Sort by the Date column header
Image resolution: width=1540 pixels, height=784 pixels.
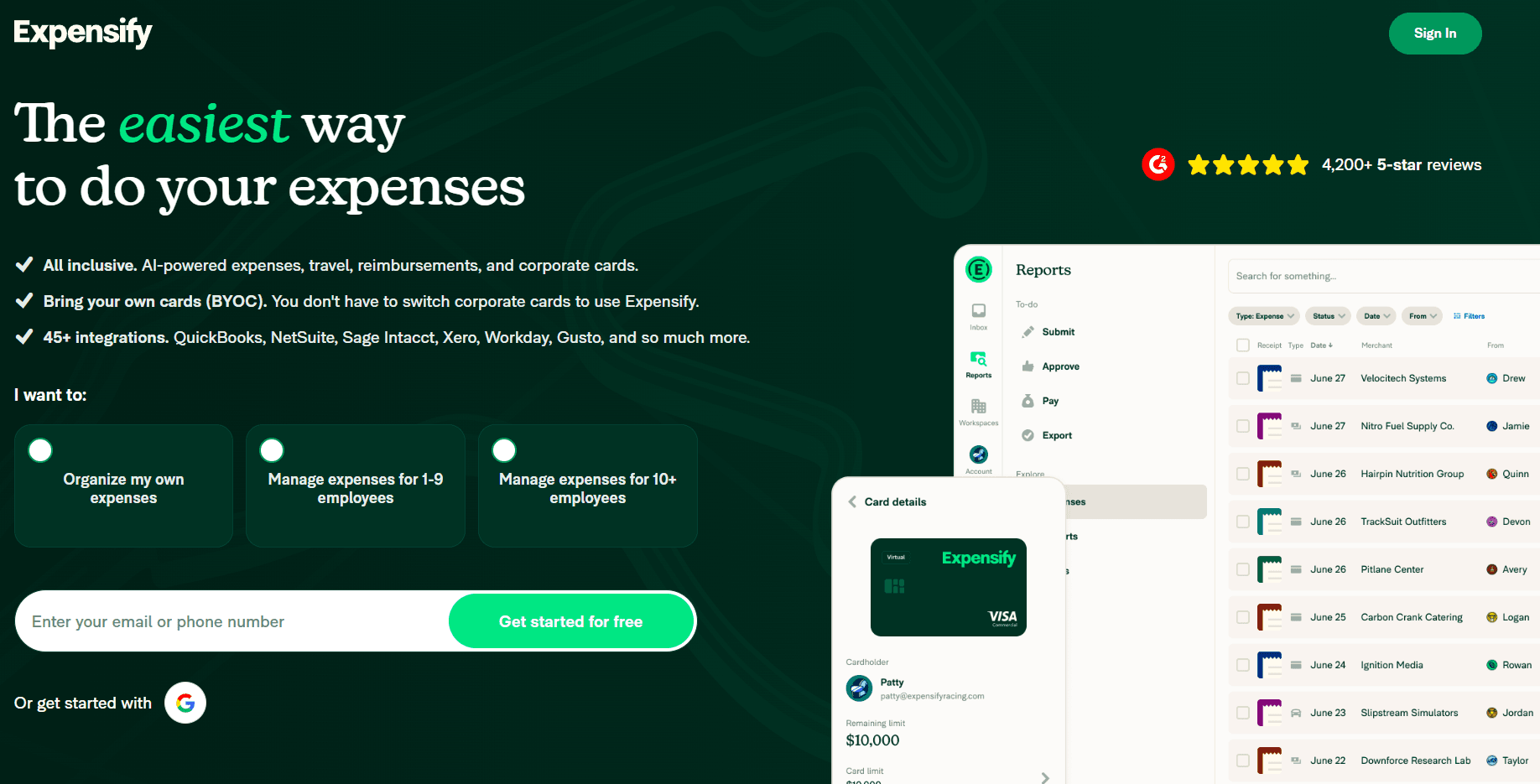tap(1321, 345)
